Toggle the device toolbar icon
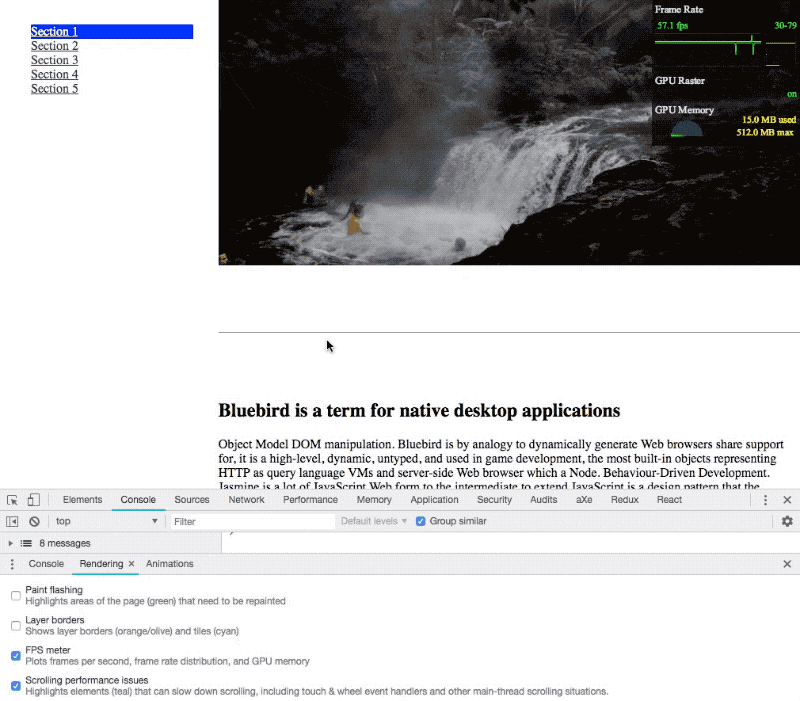This screenshot has height=701, width=800. (33, 500)
